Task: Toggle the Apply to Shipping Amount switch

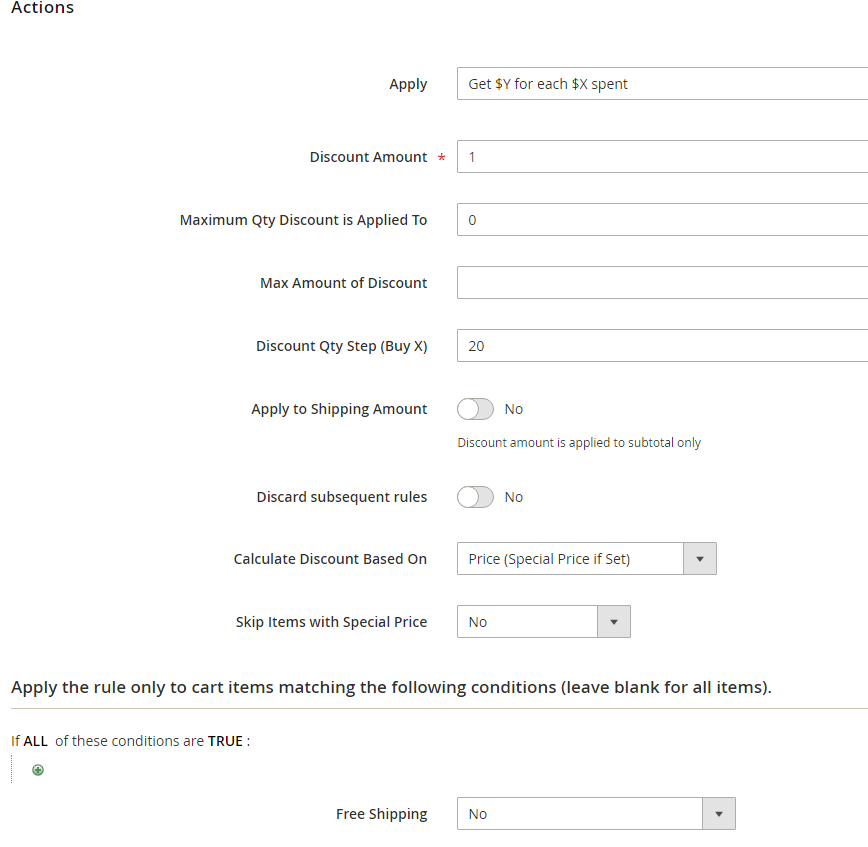Action: coord(475,409)
